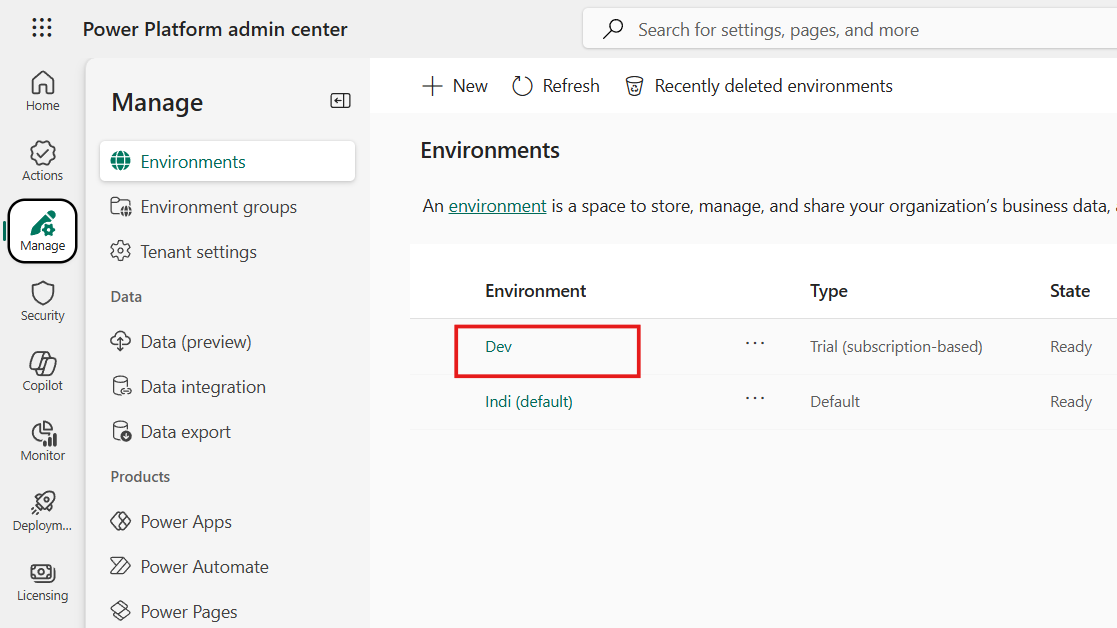The height and width of the screenshot is (628, 1117).
Task: Sort by State column header
Action: point(1069,291)
